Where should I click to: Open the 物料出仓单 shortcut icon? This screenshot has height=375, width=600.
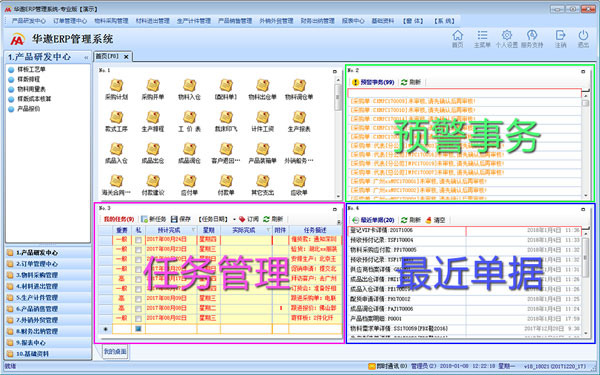(262, 90)
